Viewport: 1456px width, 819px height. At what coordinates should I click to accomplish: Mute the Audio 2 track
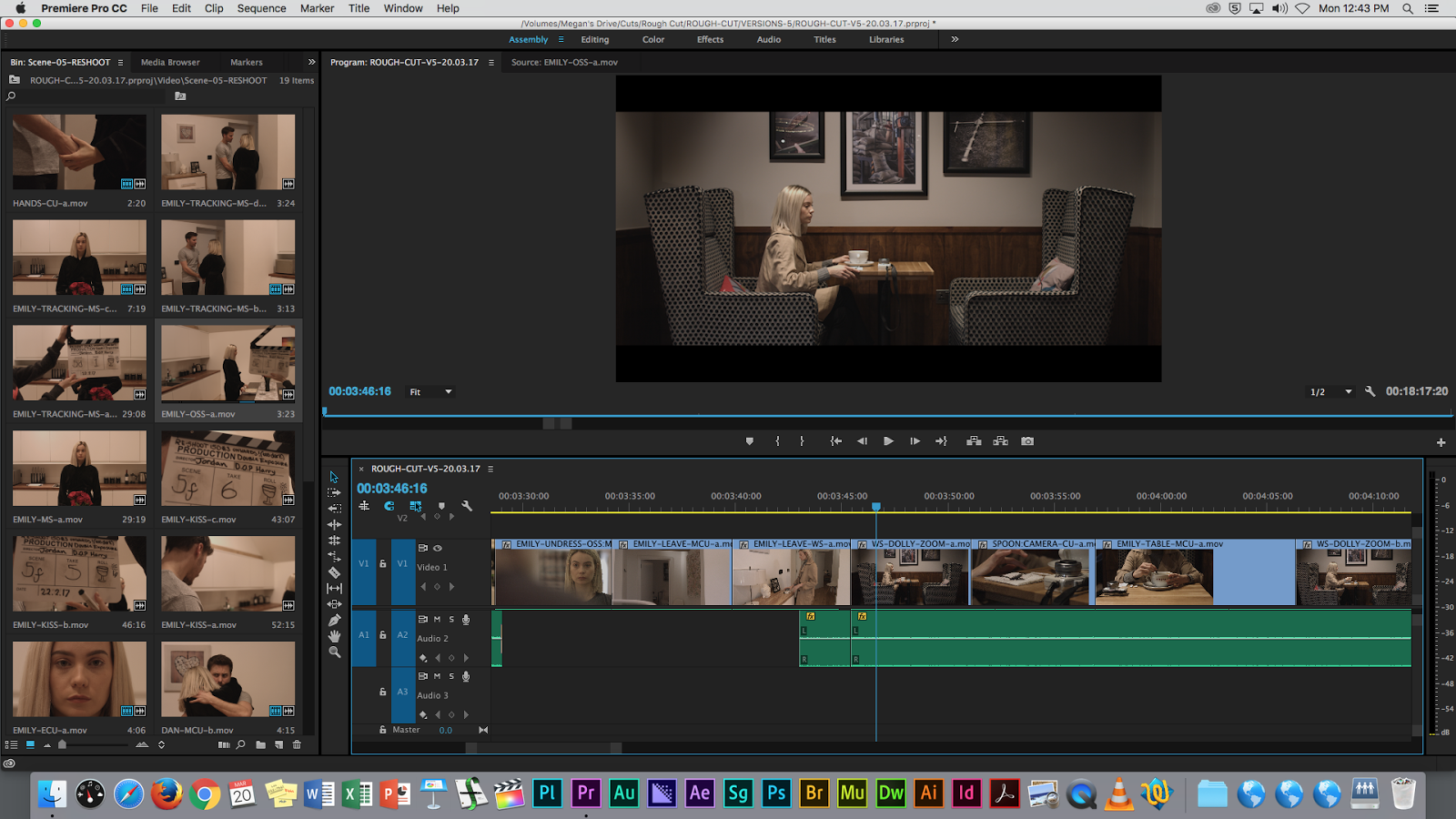[437, 619]
